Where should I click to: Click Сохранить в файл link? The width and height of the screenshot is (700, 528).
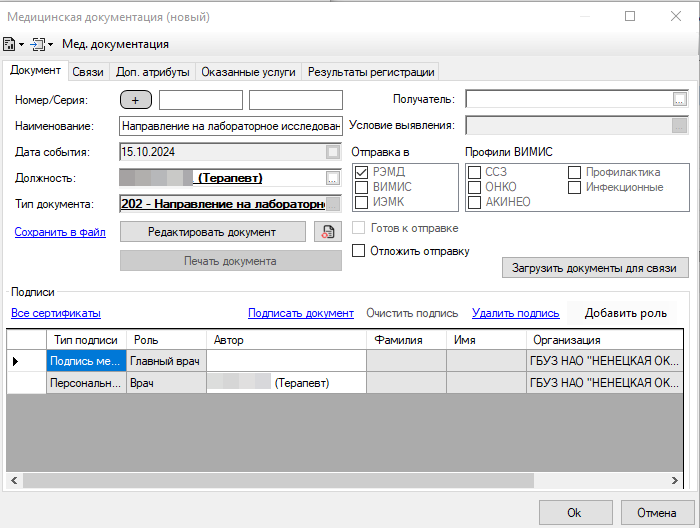[x=60, y=232]
